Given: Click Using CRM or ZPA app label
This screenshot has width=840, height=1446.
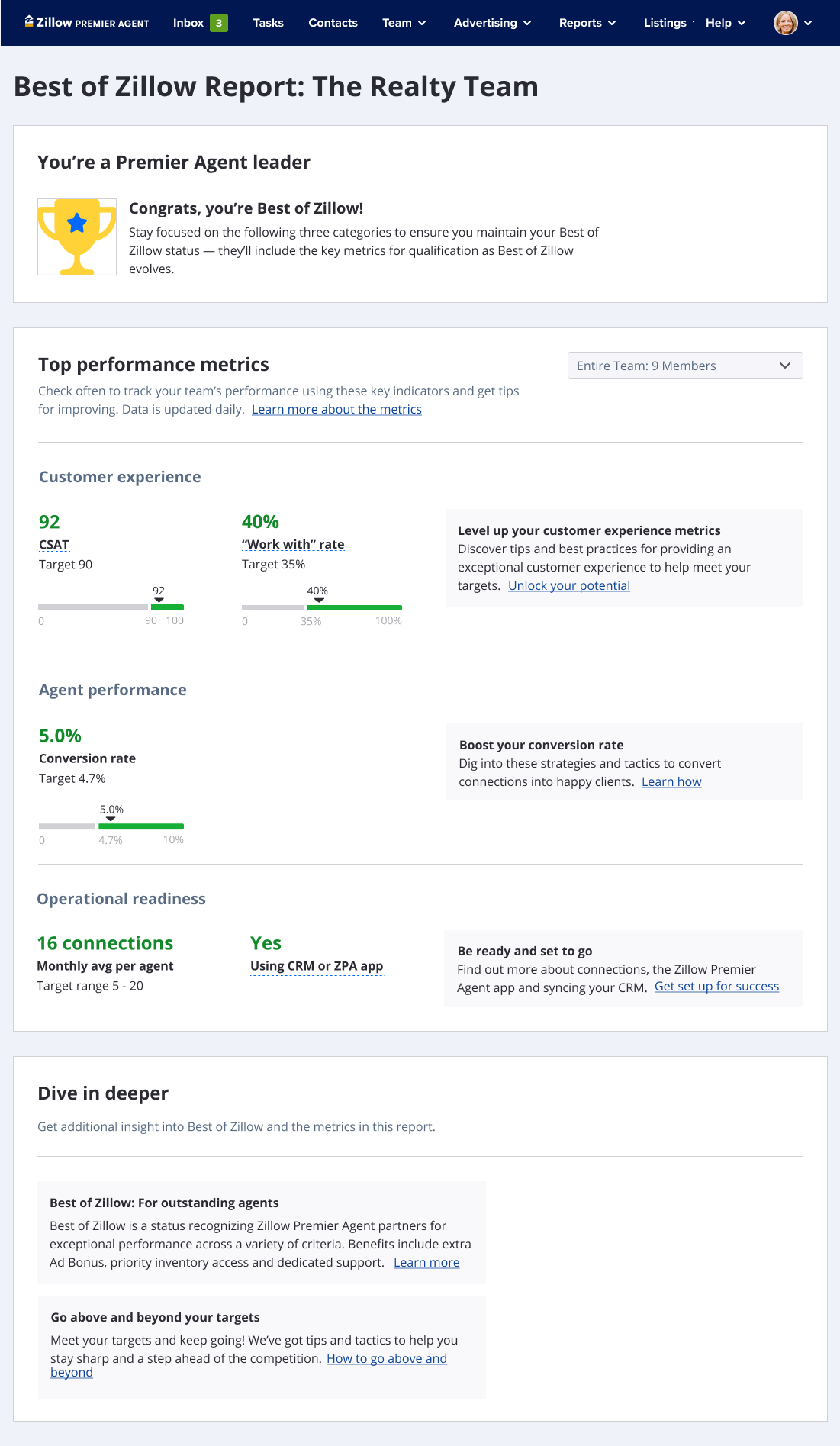Looking at the screenshot, I should [x=317, y=966].
